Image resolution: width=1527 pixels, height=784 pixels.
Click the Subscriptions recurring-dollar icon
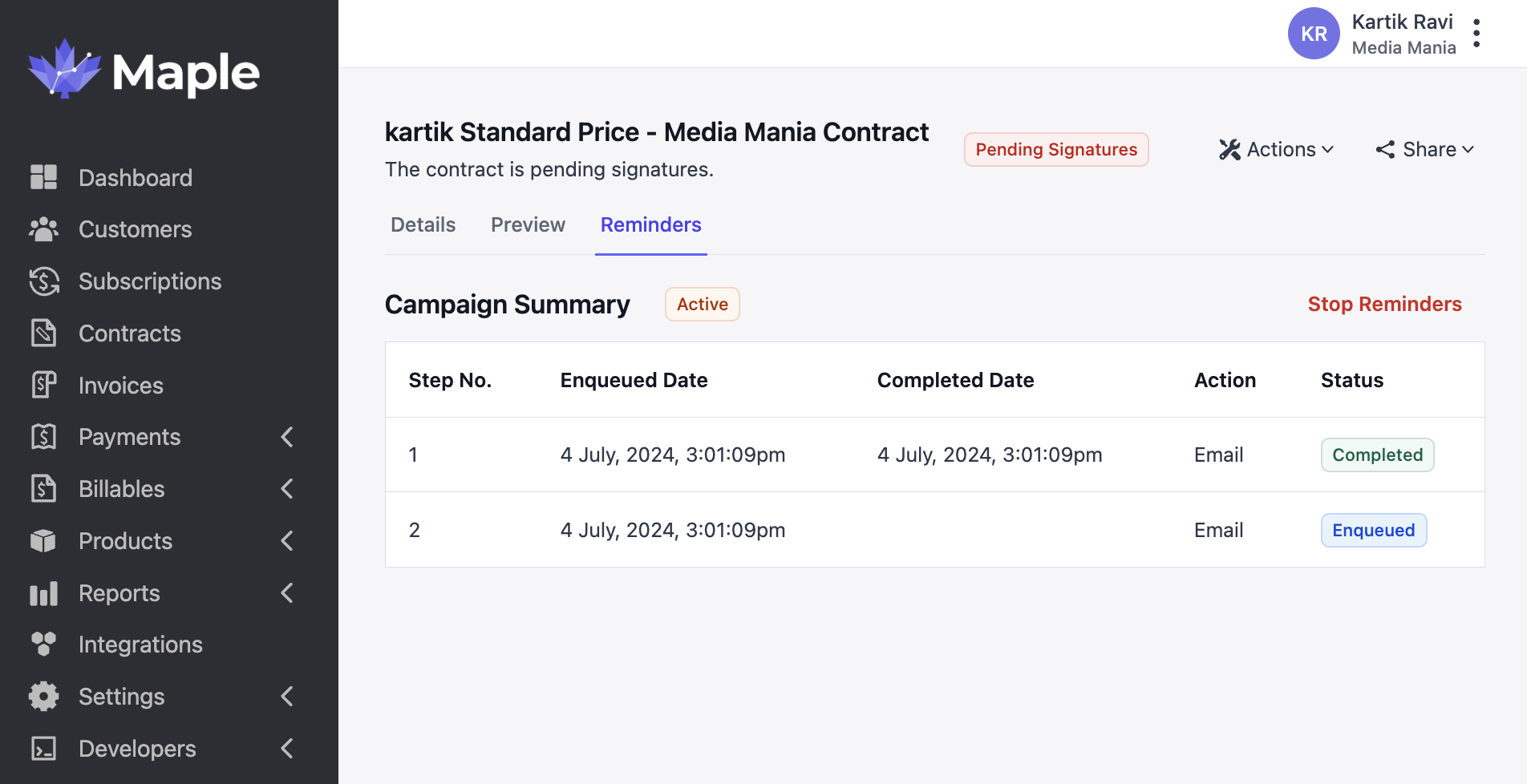[x=43, y=281]
